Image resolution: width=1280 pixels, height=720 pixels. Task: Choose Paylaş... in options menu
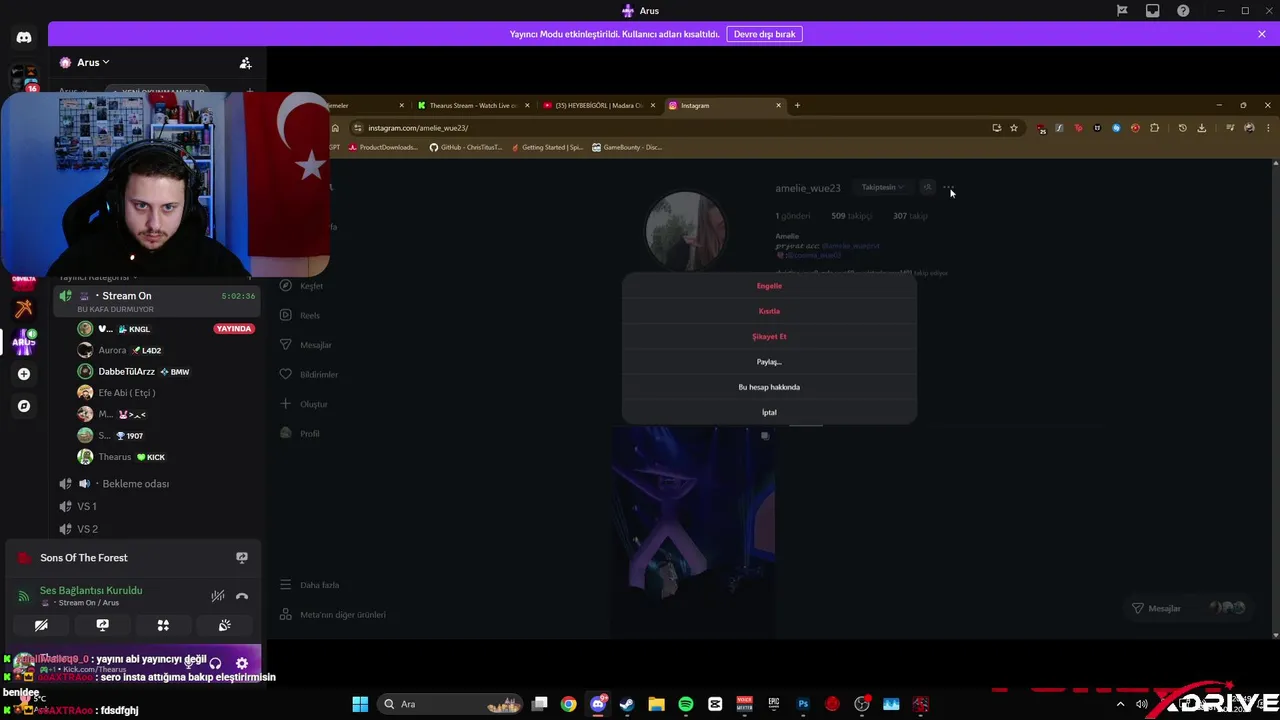point(769,362)
